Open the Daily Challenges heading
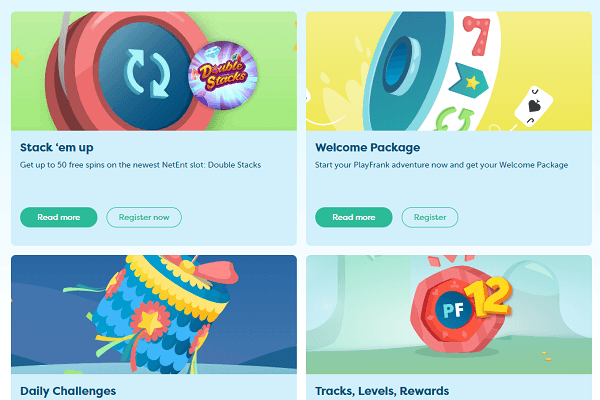600x400 pixels. click(68, 391)
